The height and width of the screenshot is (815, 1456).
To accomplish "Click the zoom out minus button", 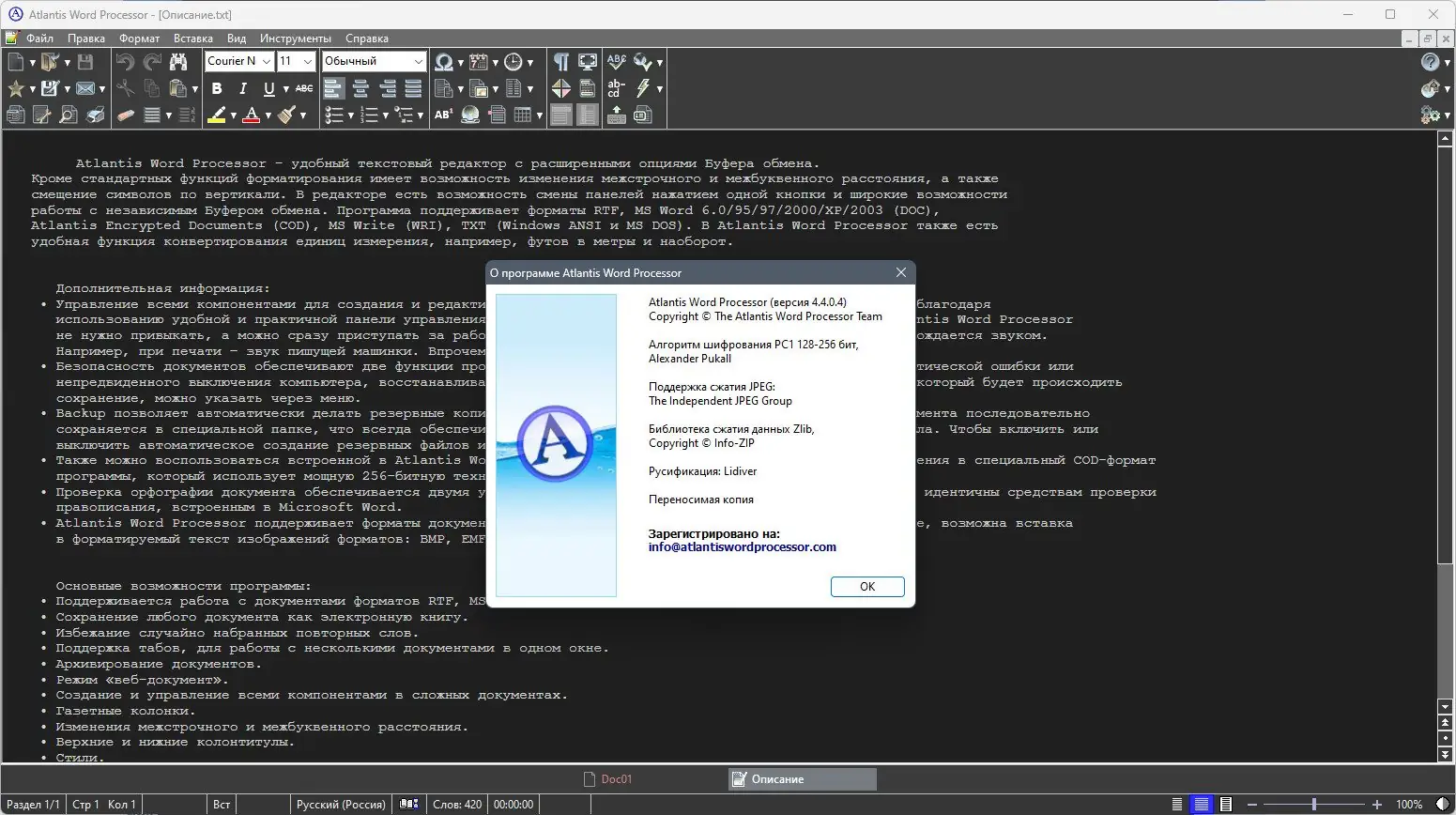I will click(1250, 805).
